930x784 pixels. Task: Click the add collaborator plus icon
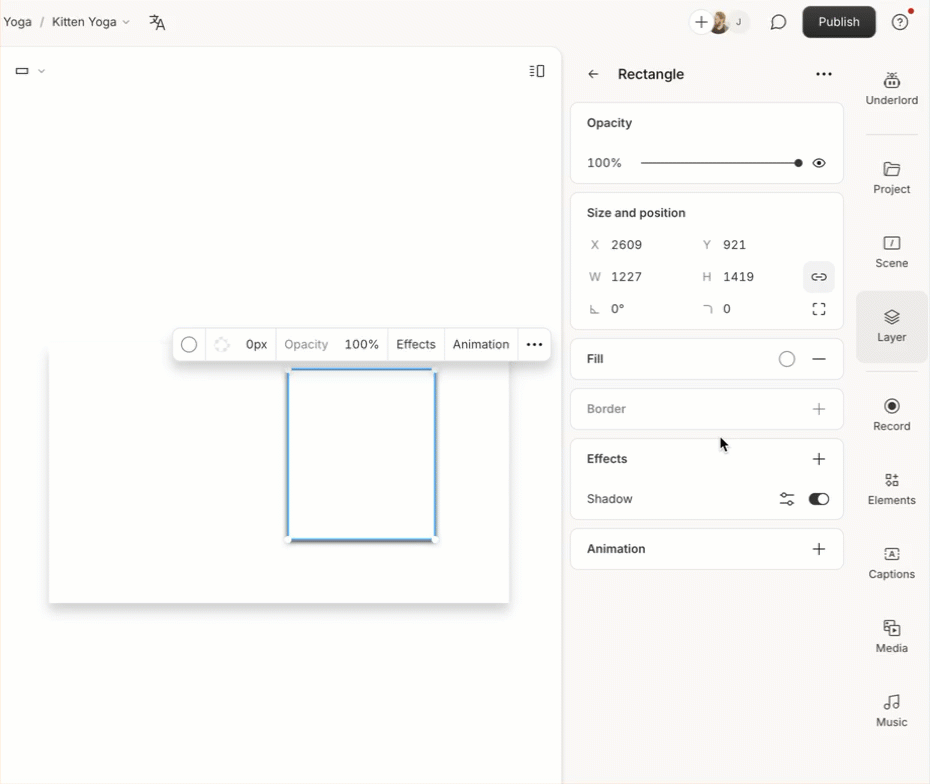701,22
